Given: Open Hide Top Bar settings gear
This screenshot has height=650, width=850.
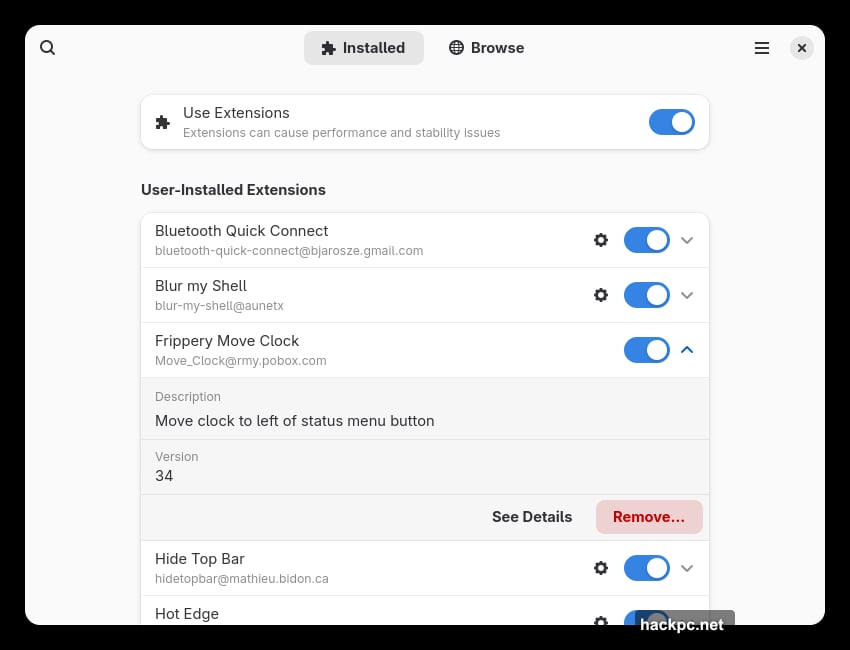Looking at the screenshot, I should click(x=601, y=568).
